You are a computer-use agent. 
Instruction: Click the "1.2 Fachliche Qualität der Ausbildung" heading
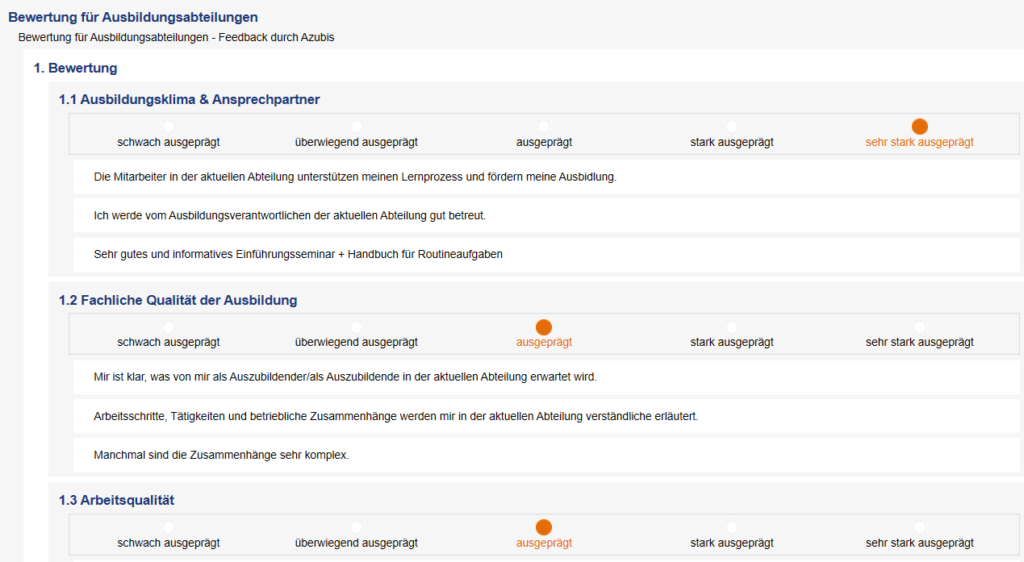click(x=178, y=300)
